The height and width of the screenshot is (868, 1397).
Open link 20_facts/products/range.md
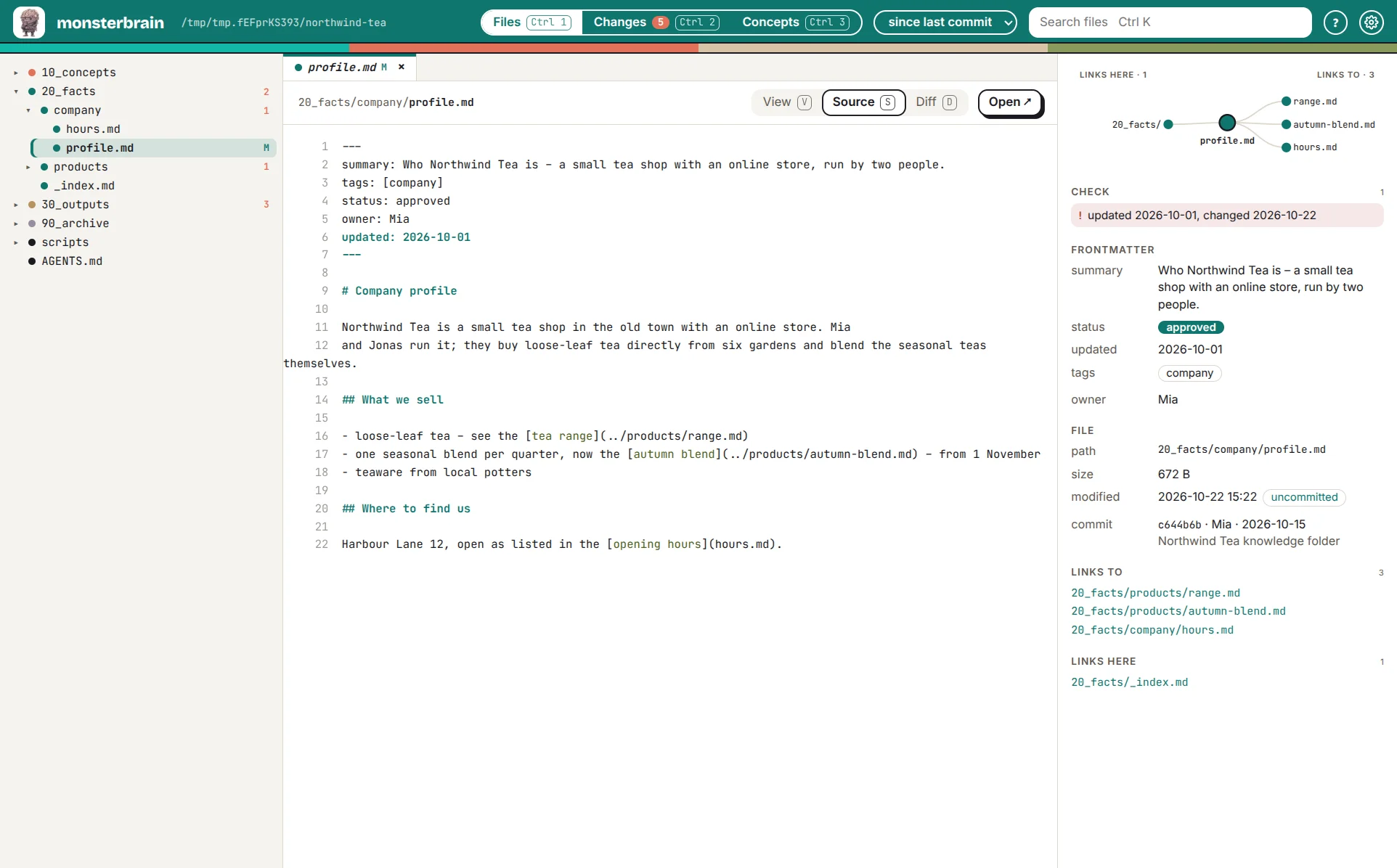1155,593
